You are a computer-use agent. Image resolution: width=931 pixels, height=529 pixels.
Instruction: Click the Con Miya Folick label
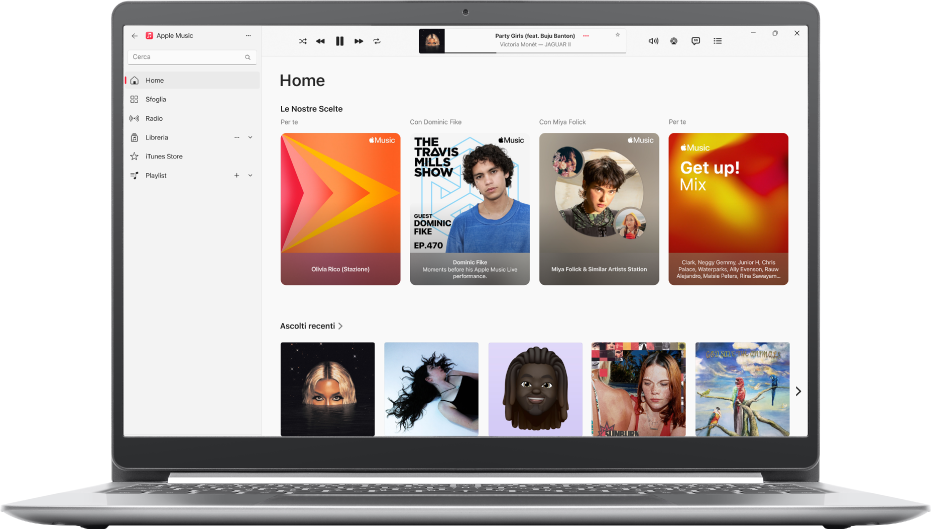562,122
